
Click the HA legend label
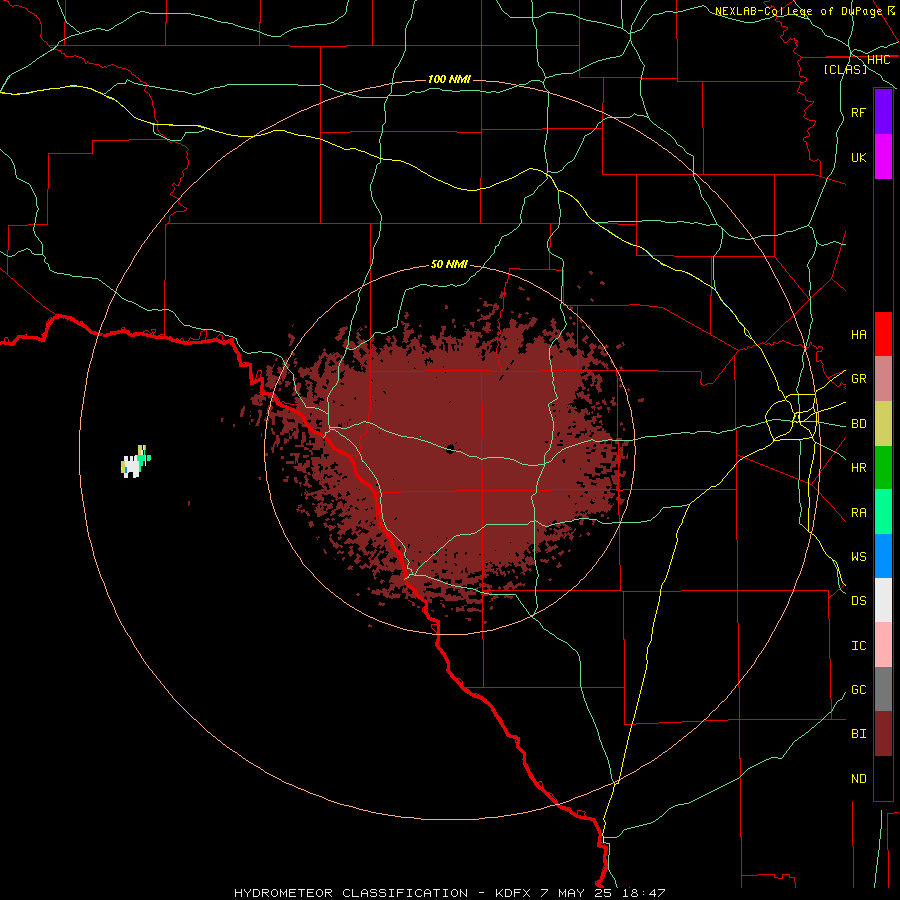tap(858, 334)
